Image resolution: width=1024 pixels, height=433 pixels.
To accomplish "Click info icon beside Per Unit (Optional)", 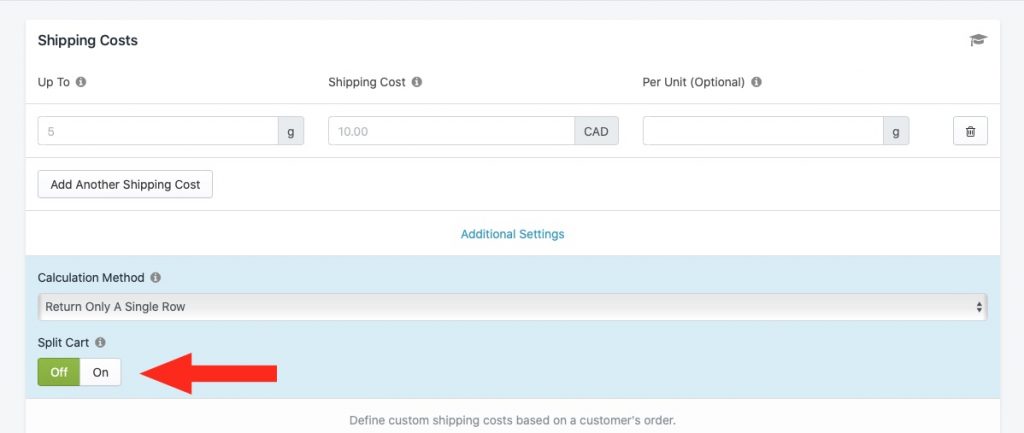I will [x=756, y=82].
